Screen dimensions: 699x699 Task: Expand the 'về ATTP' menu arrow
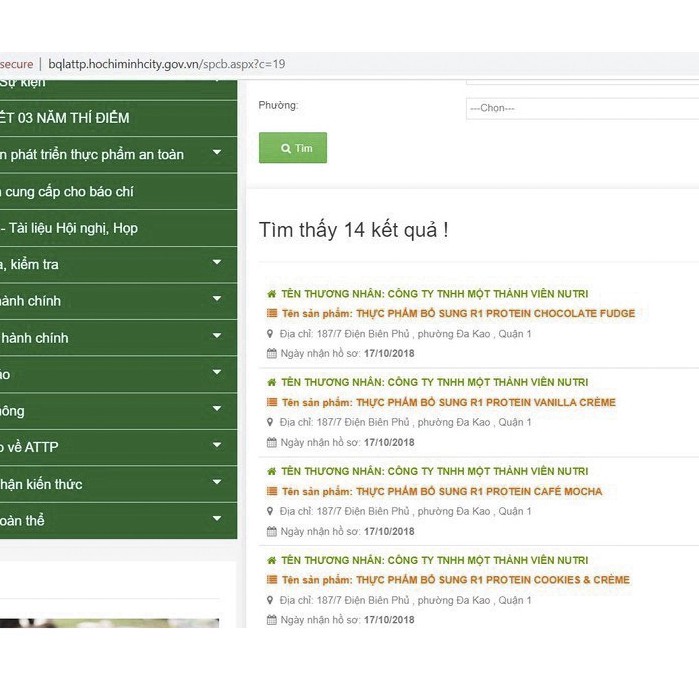[x=217, y=445]
